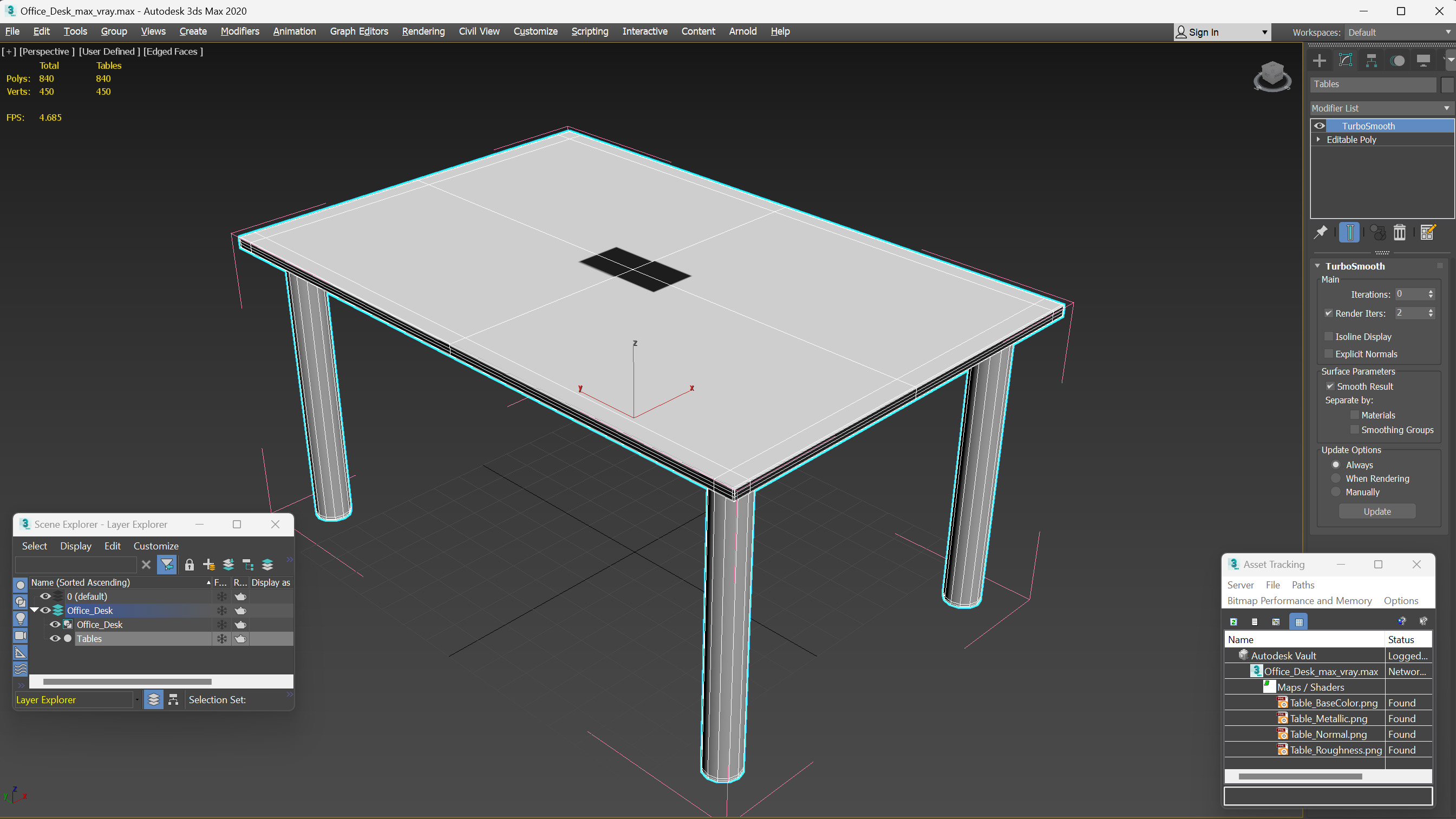This screenshot has height=819, width=1456.
Task: Click the lock icon in Scene Explorer toolbar
Action: click(x=190, y=564)
